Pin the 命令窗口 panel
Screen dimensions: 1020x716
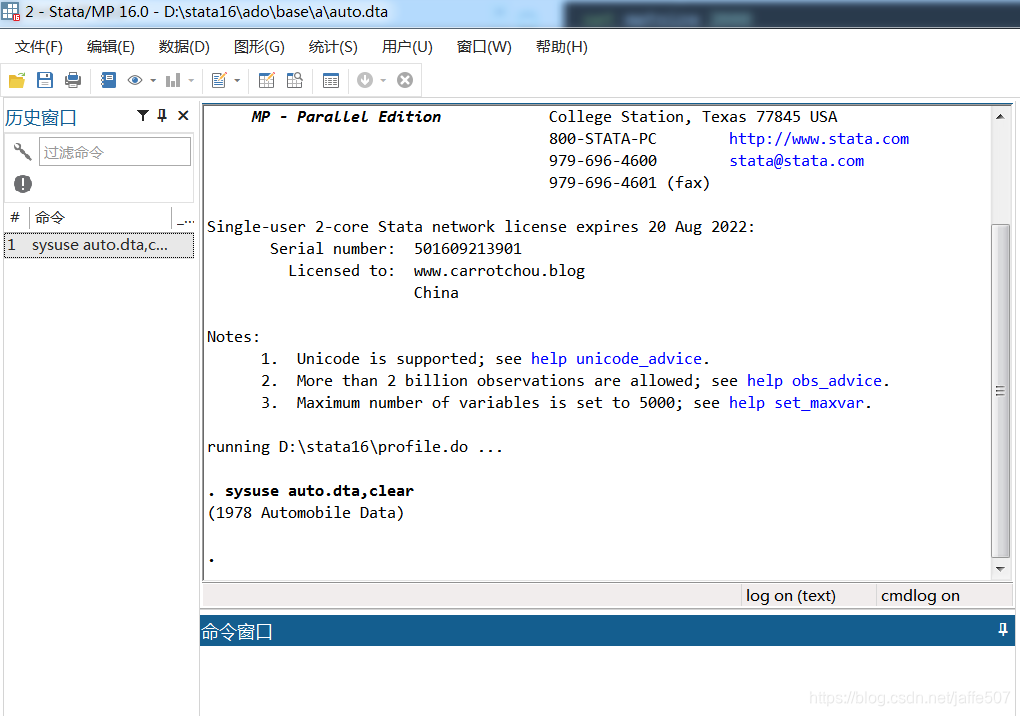pos(1002,630)
